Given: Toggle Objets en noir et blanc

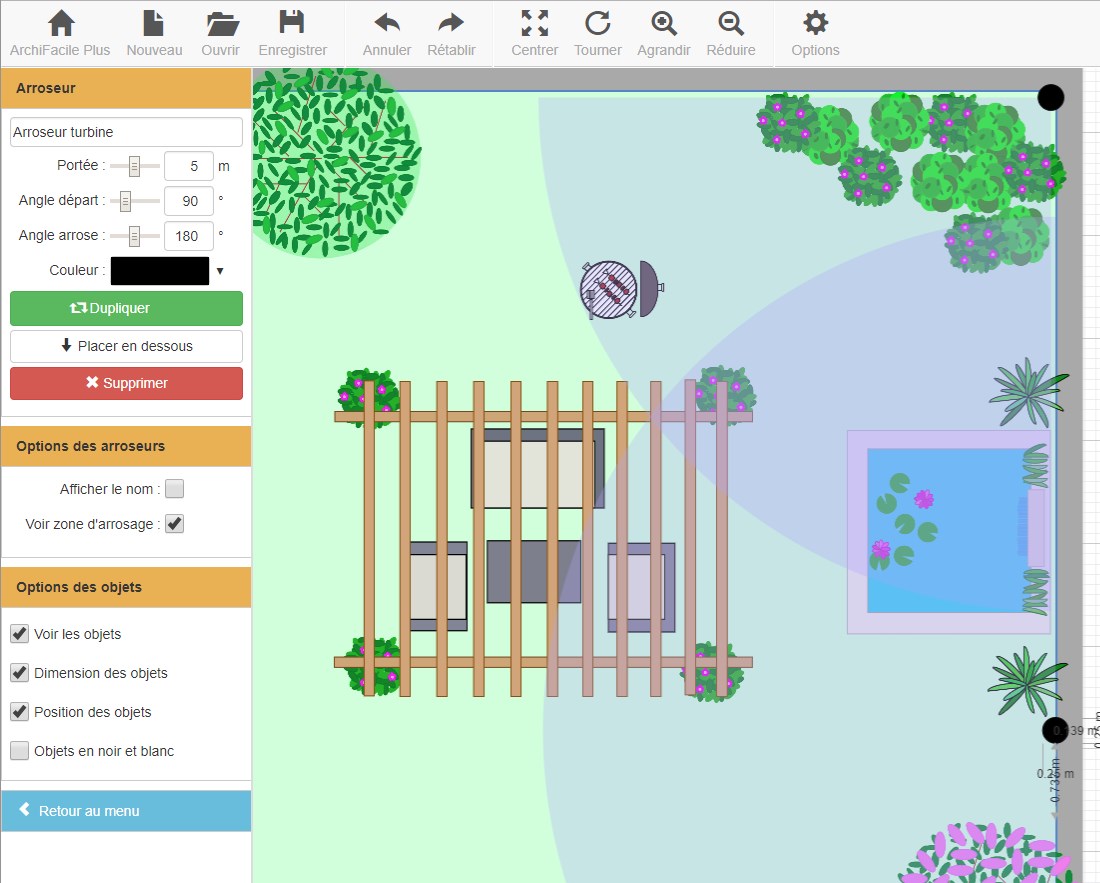Looking at the screenshot, I should (x=19, y=751).
